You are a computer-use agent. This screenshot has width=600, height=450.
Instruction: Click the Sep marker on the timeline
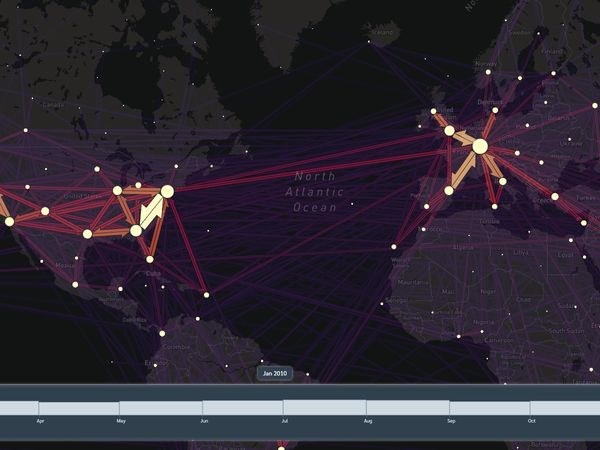point(450,422)
